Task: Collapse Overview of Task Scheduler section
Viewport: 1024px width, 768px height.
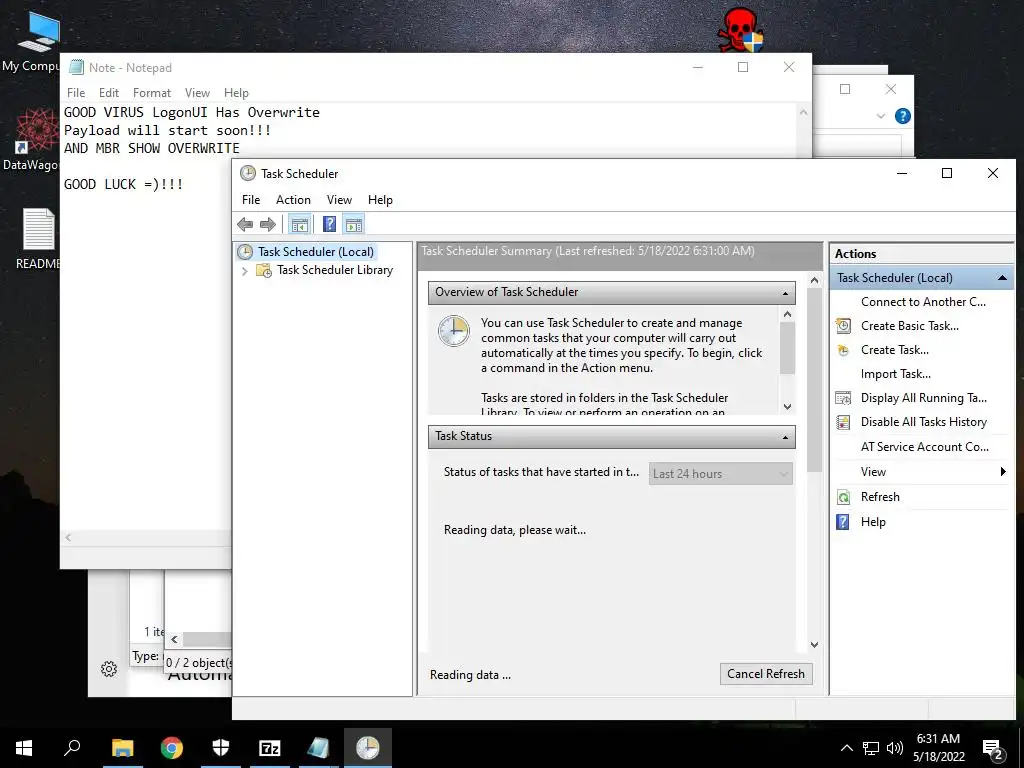Action: coord(785,293)
